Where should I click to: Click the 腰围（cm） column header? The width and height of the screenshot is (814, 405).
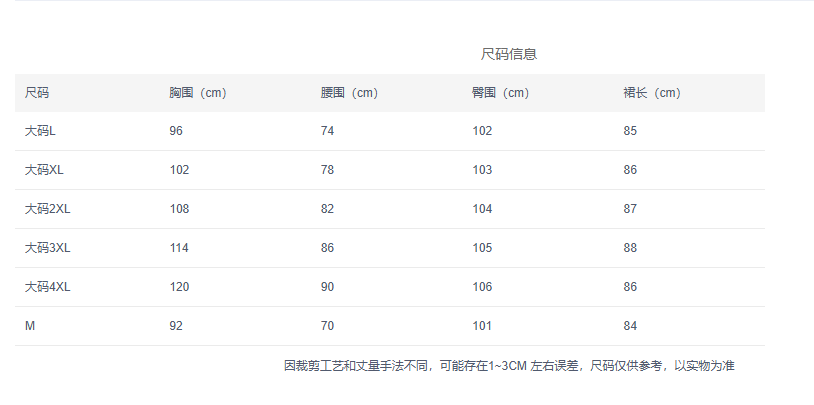point(349,93)
